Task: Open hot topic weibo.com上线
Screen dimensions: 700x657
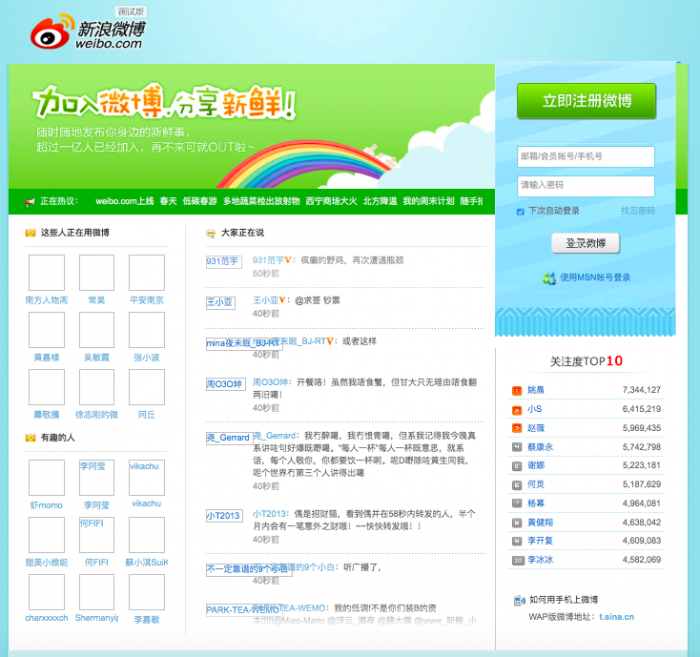Action: tap(125, 201)
